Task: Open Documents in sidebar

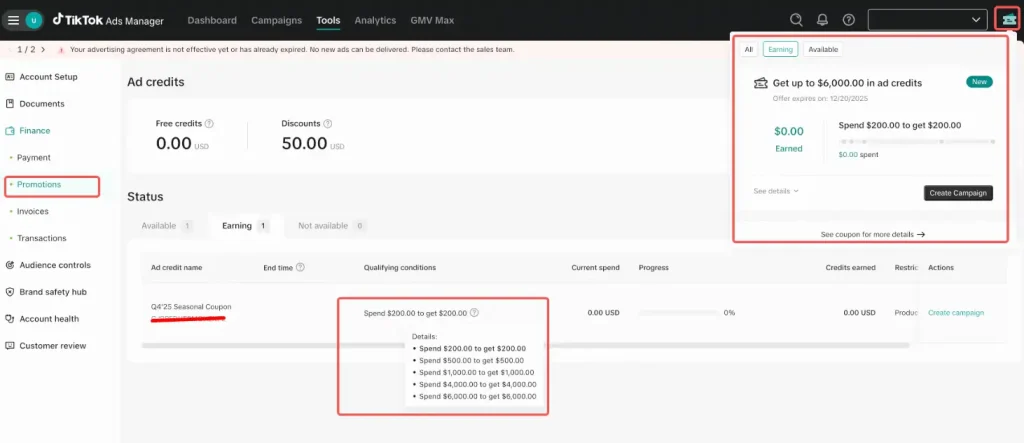Action: [x=42, y=103]
